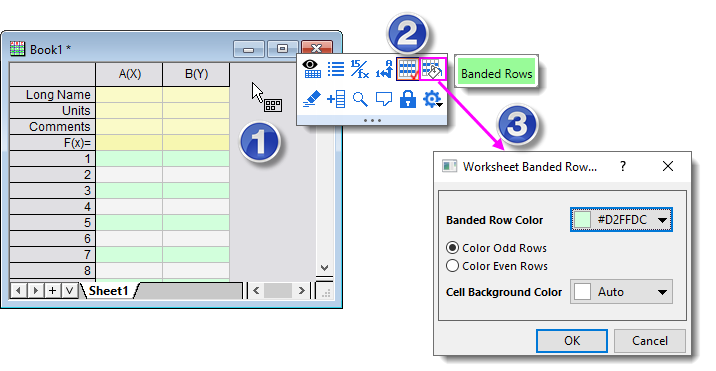Click the horizontal scrollbar right arrow
The image size is (716, 371).
tap(301, 291)
